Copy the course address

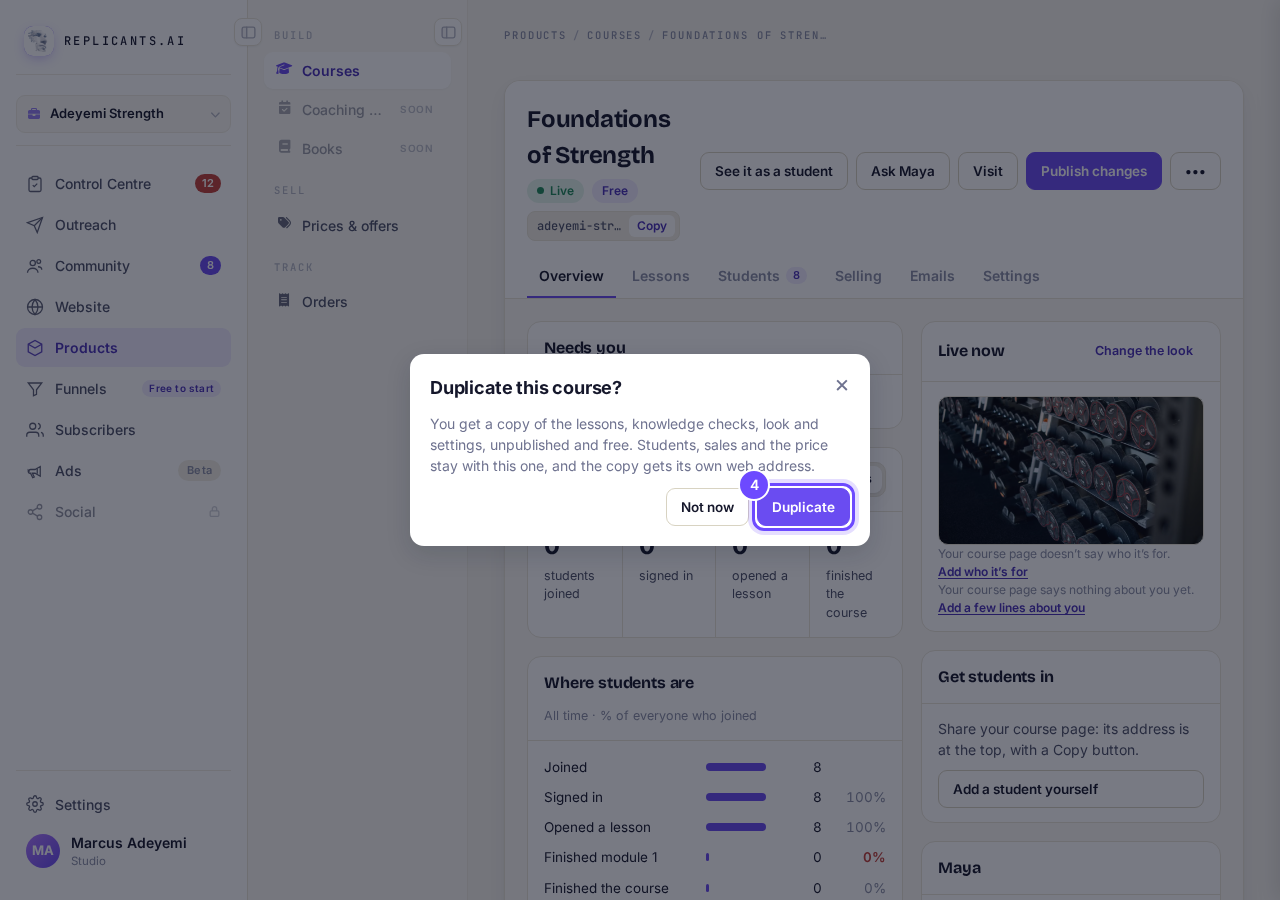[x=652, y=226]
